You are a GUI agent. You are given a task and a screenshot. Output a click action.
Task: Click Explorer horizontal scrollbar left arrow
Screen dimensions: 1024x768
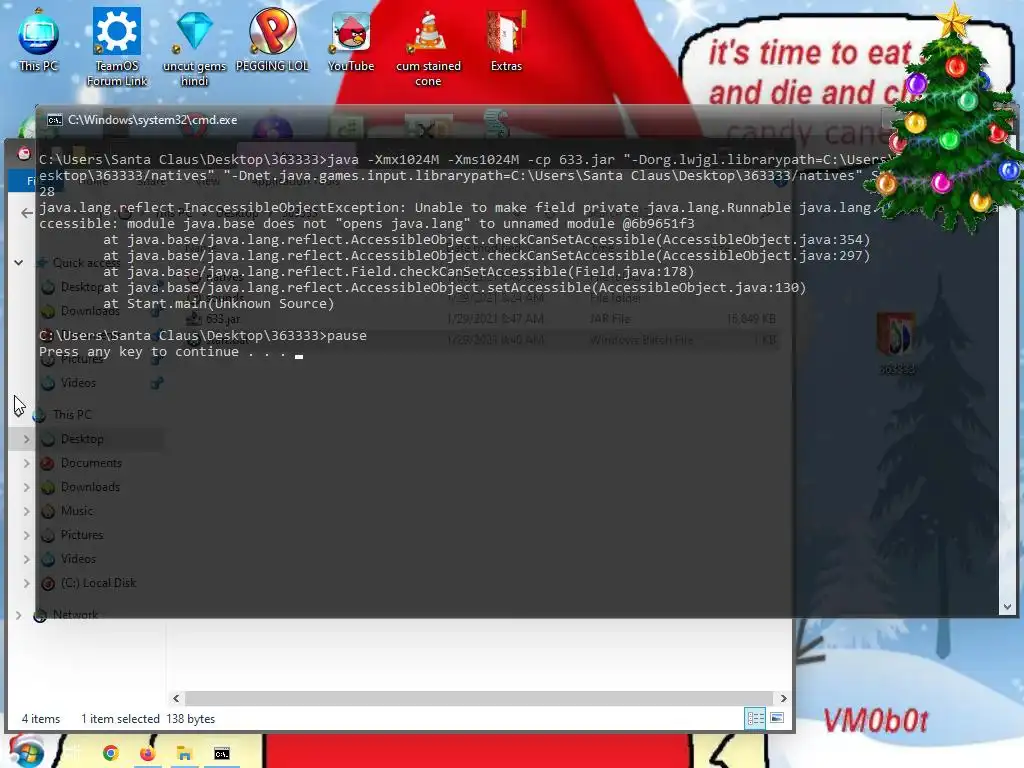click(176, 698)
